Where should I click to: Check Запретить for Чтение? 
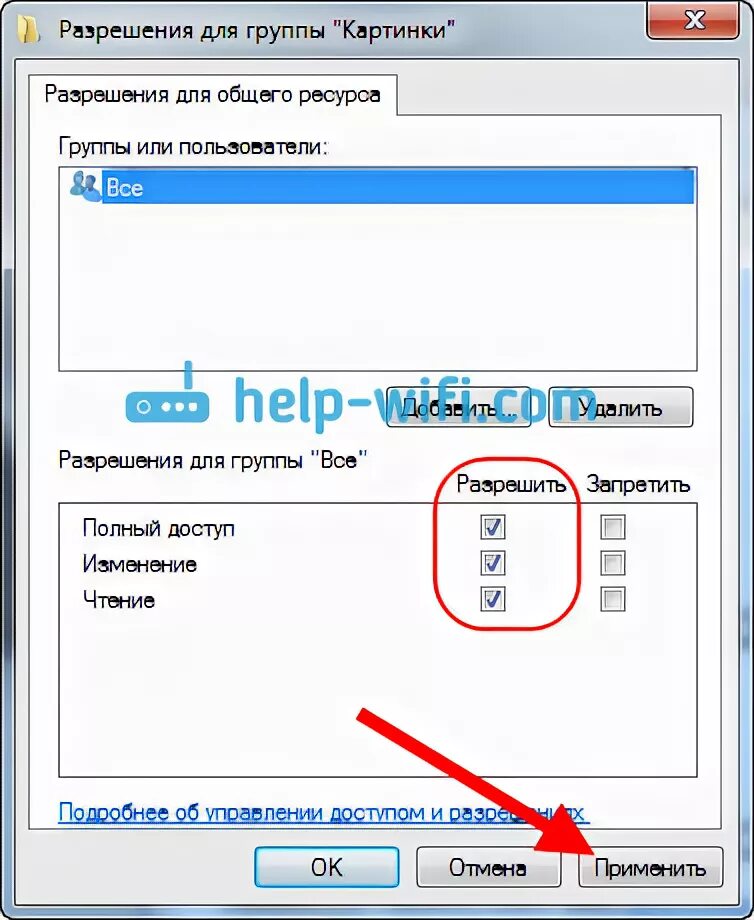click(613, 599)
